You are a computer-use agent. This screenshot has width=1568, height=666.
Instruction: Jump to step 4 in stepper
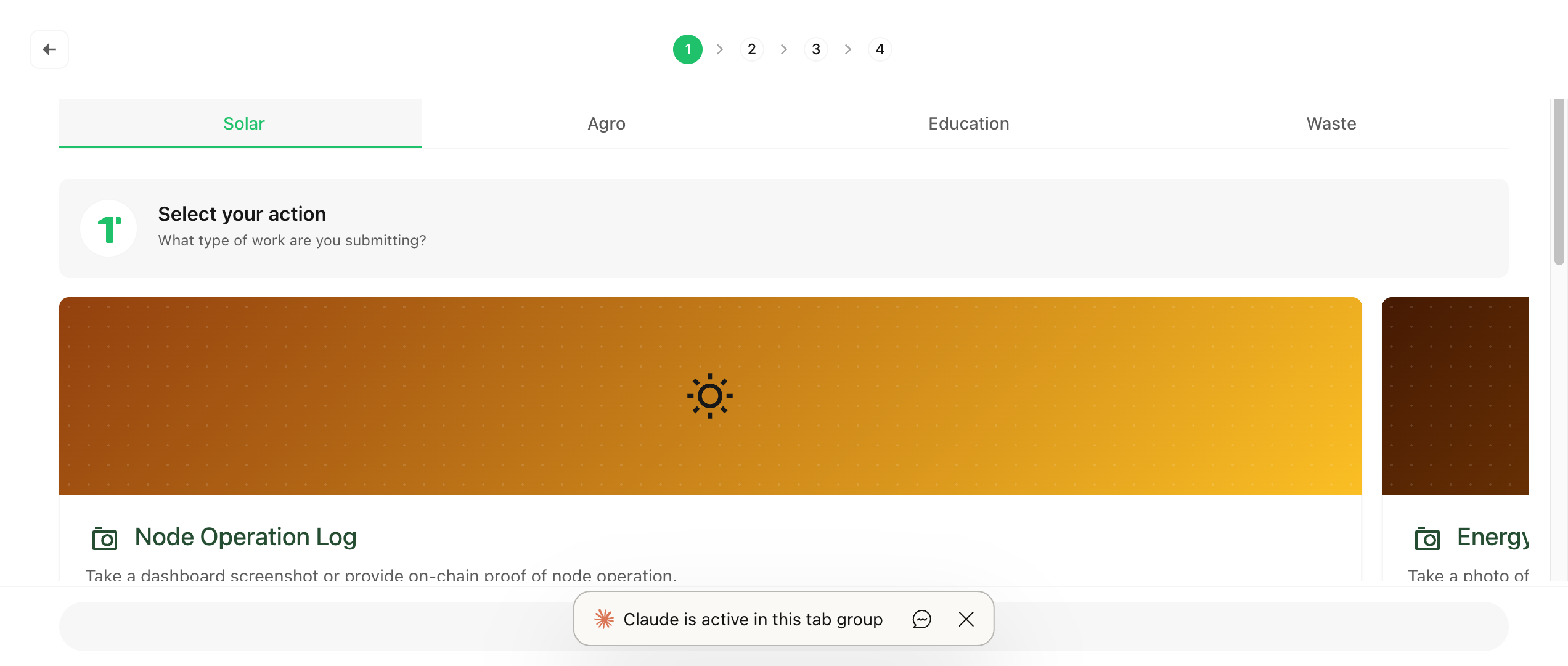point(880,49)
